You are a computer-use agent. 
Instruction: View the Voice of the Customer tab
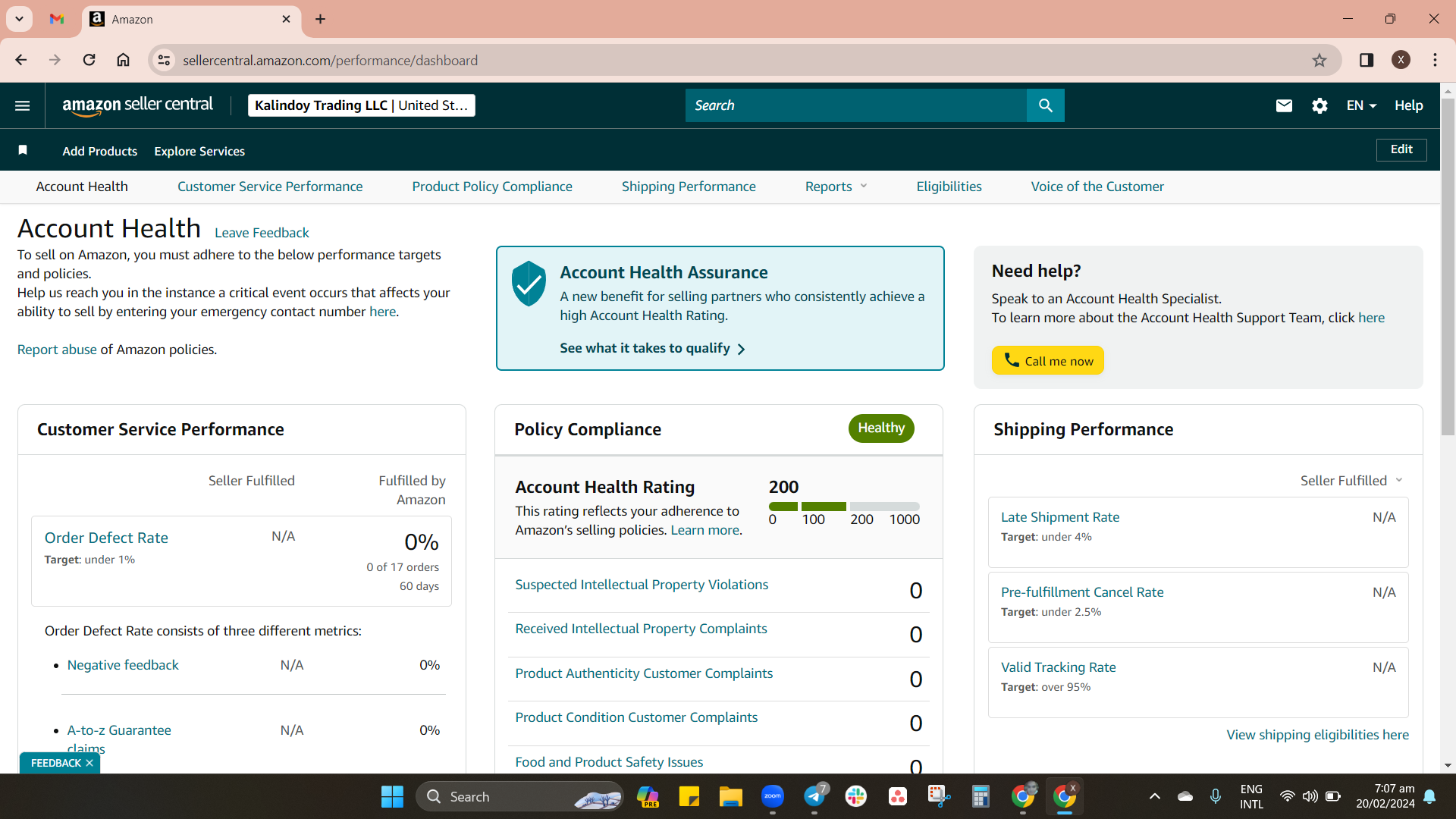1097,187
